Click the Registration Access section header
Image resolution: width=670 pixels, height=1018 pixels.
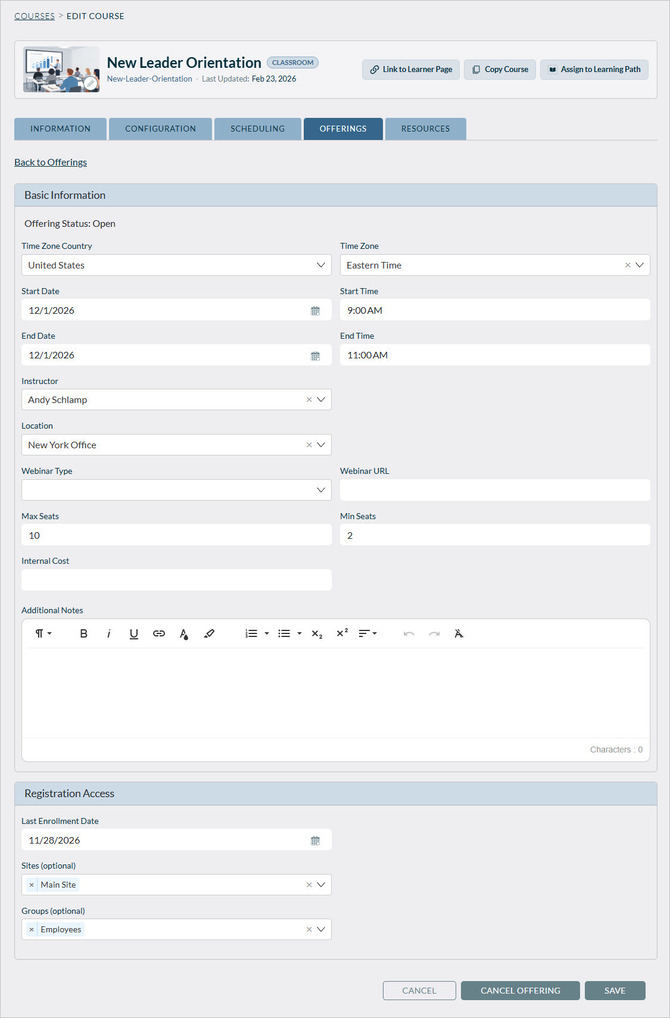[x=336, y=794]
